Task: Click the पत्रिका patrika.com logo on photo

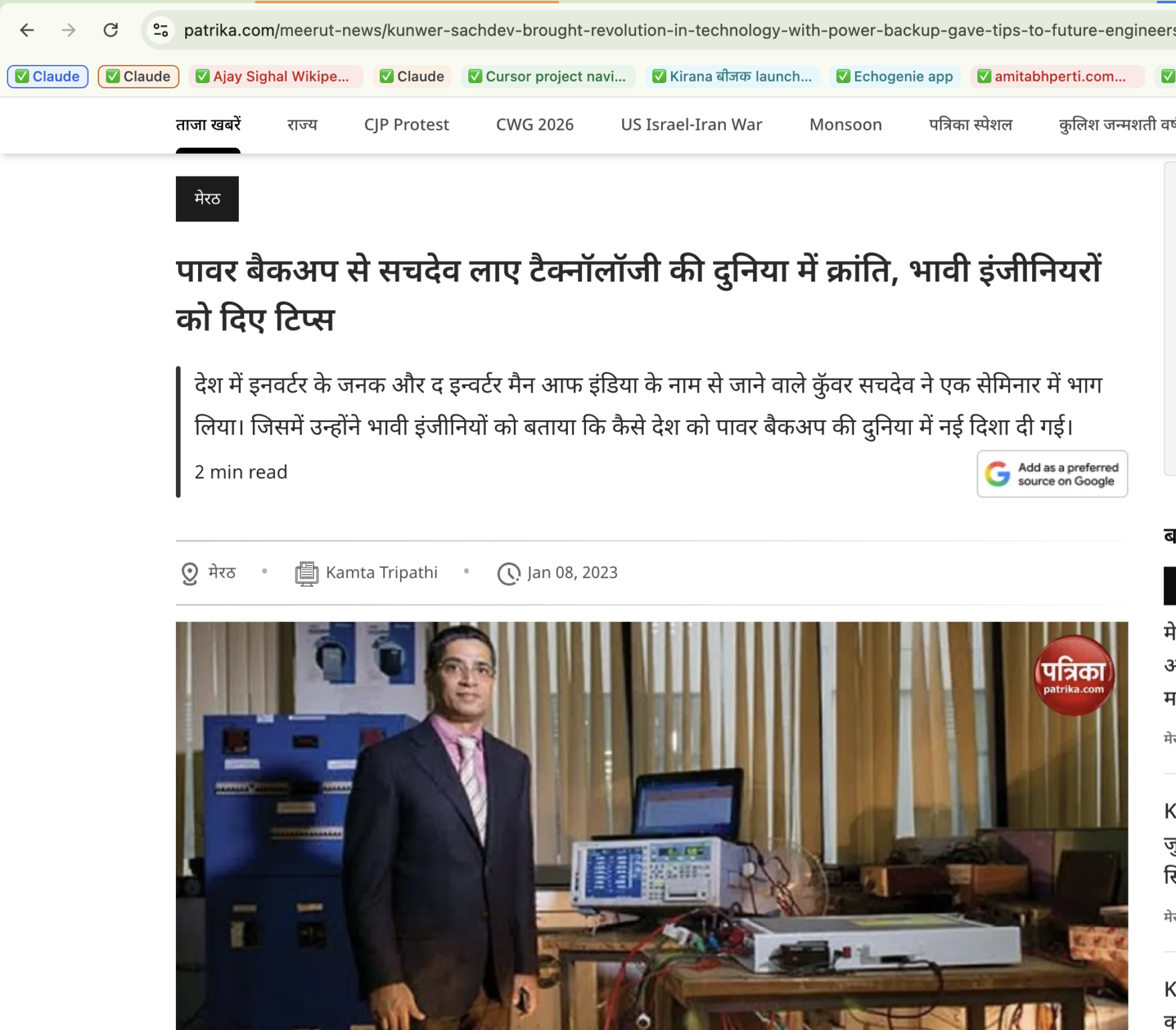Action: point(1074,675)
